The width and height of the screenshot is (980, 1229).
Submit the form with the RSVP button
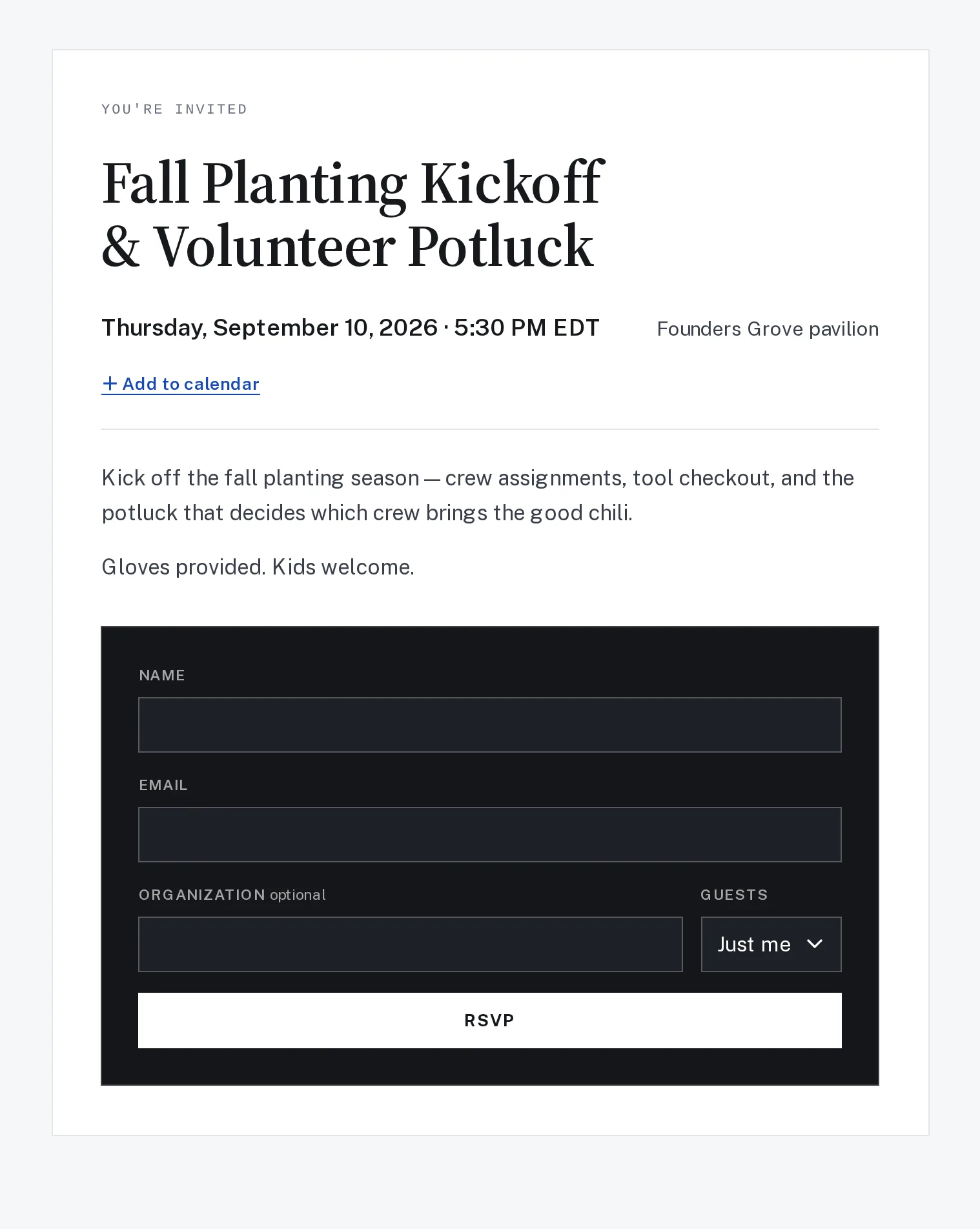(489, 1021)
